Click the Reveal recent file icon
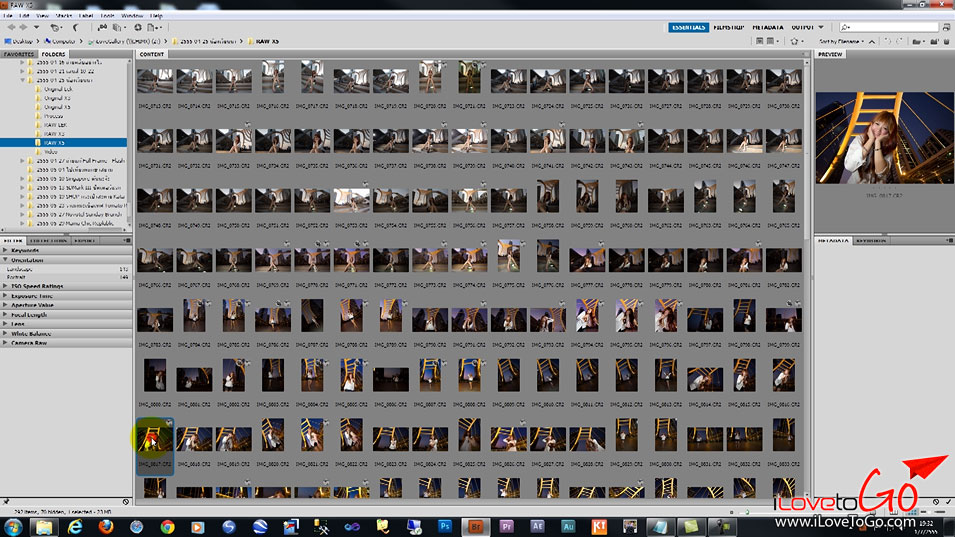 click(x=55, y=27)
